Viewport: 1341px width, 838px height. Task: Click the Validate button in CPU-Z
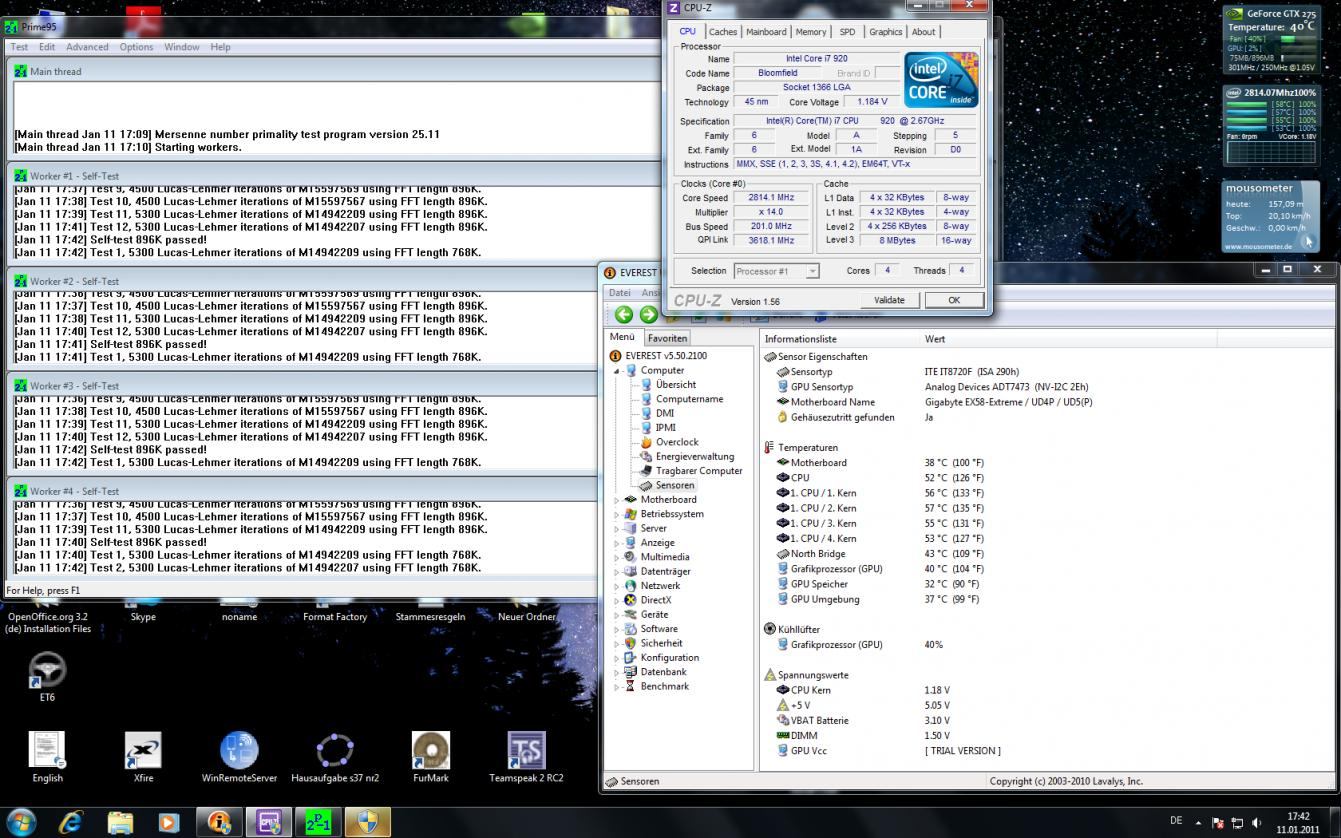coord(889,300)
